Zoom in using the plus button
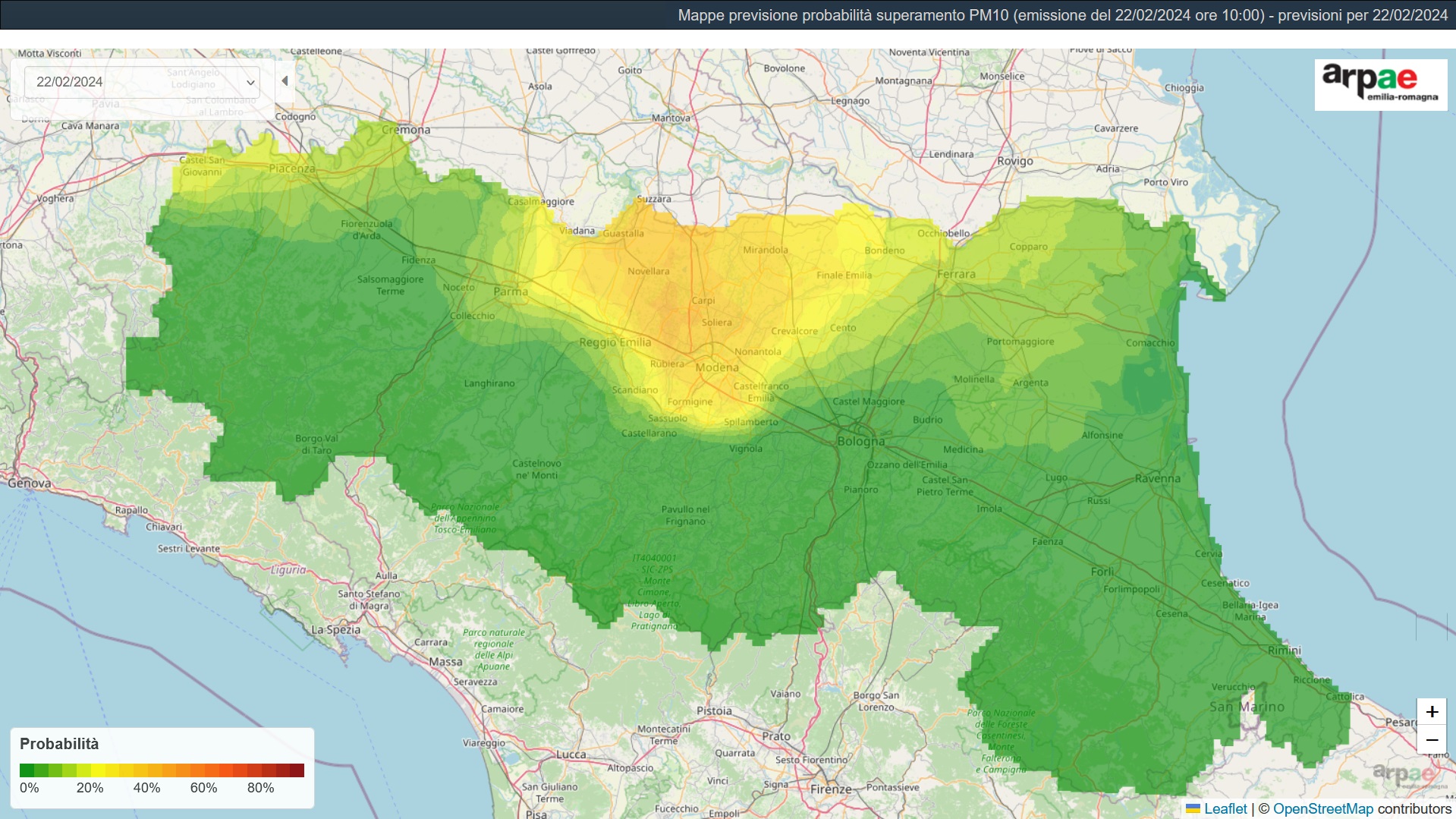 pos(1431,712)
